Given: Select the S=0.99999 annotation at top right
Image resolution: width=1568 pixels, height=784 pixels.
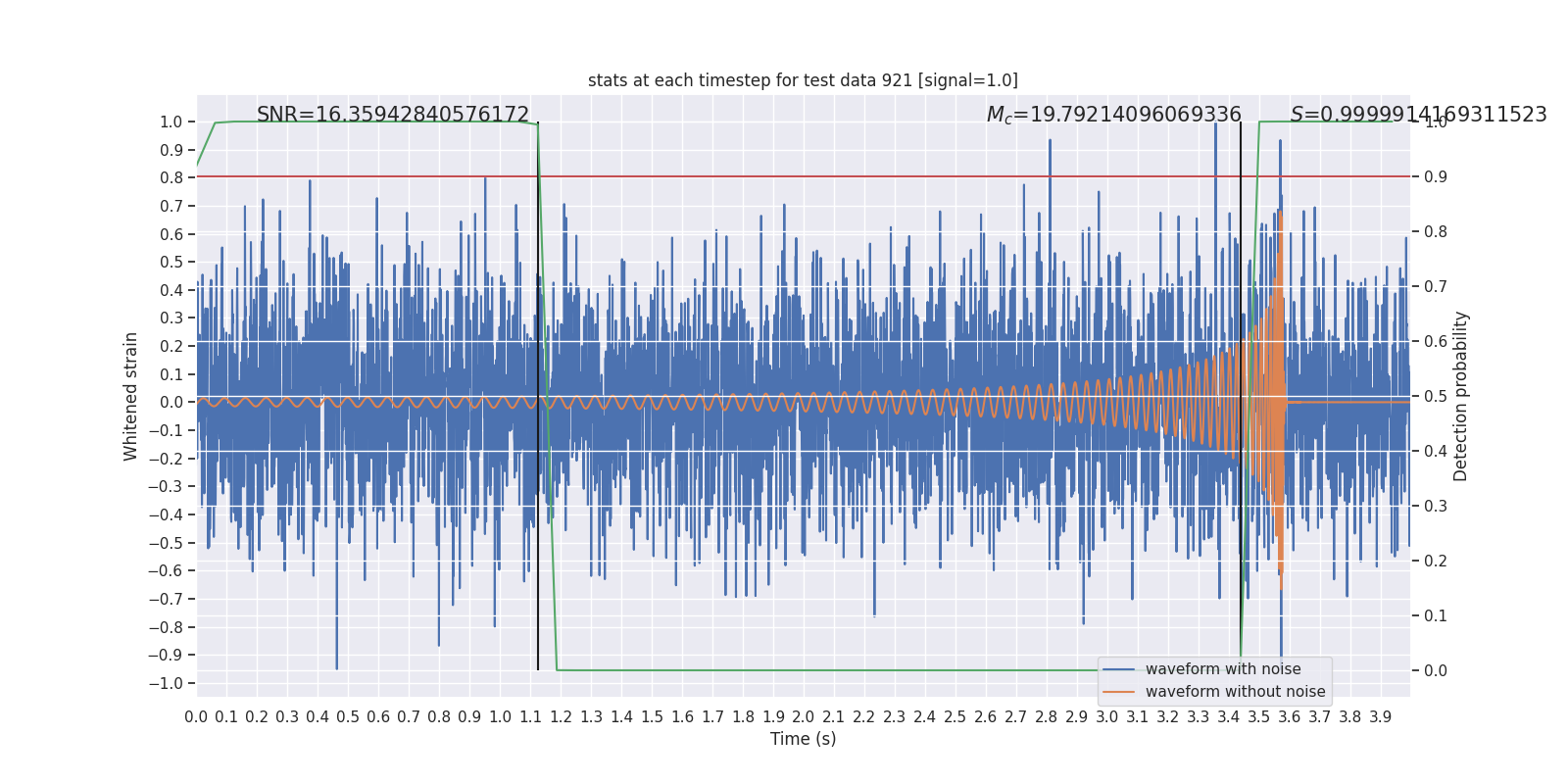Looking at the screenshot, I should 1418,115.
